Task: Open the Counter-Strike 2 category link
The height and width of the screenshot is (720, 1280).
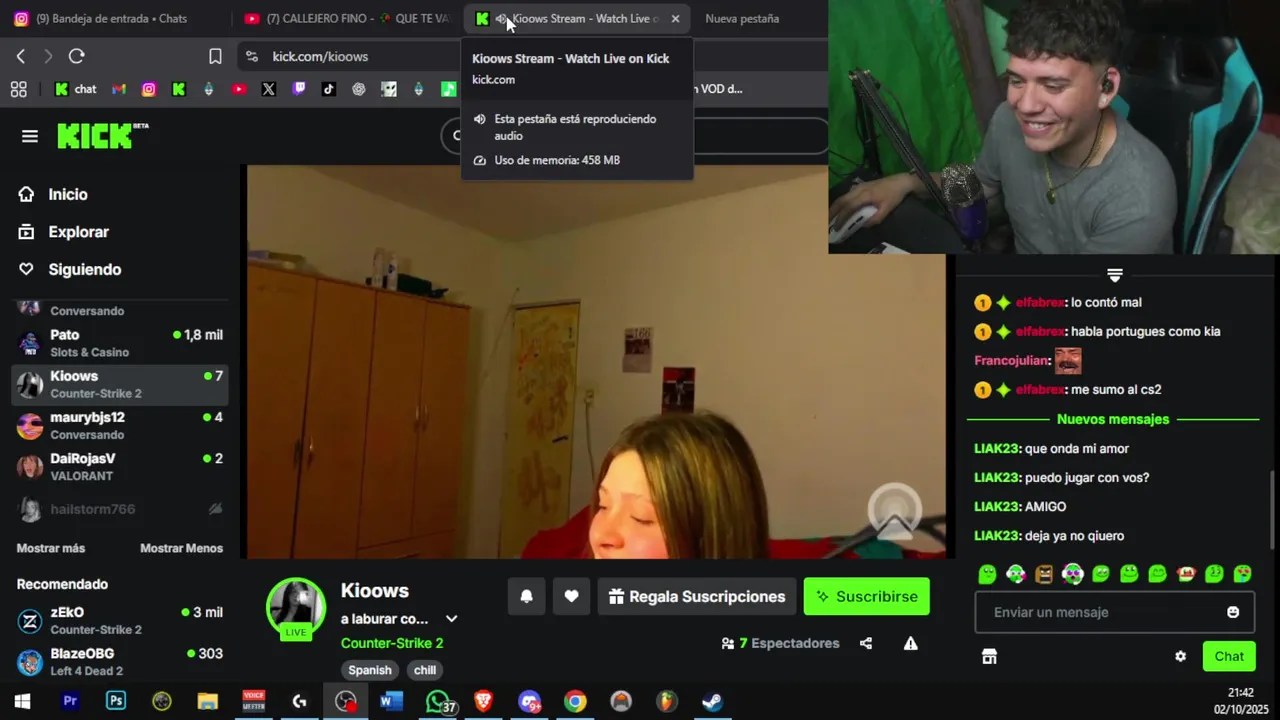Action: coord(392,643)
